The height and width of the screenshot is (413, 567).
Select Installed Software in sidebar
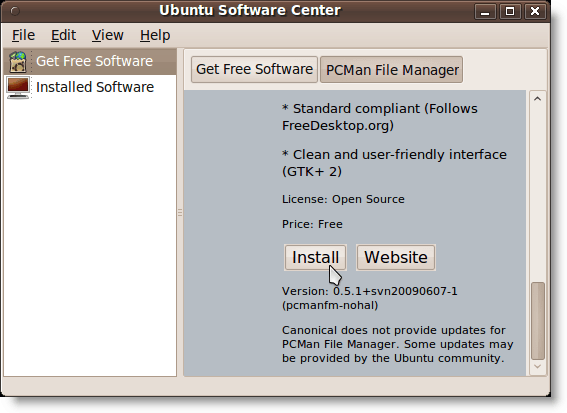[x=90, y=87]
